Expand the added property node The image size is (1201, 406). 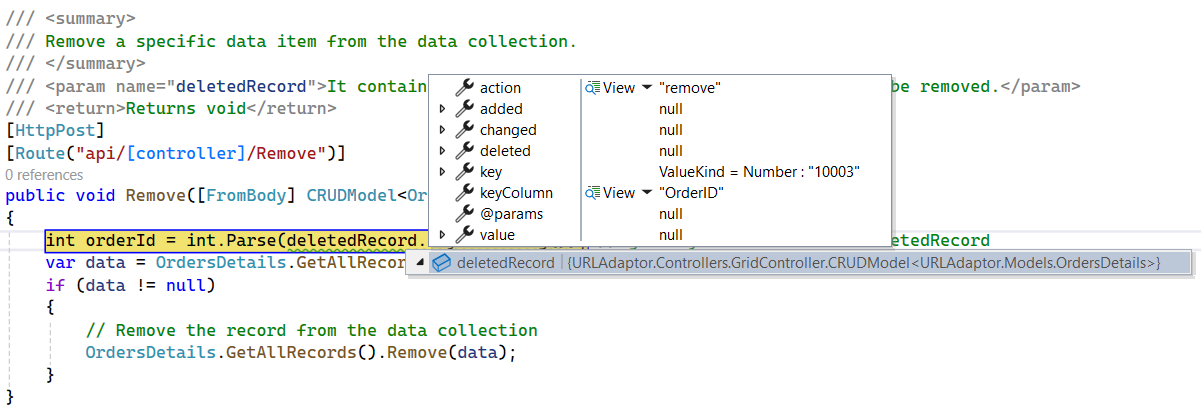(442, 109)
